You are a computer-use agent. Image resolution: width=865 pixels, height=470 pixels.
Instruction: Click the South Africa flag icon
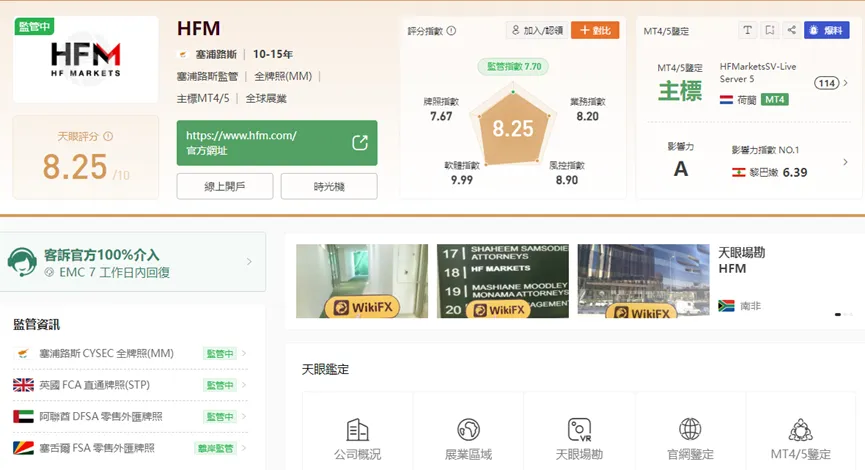726,306
